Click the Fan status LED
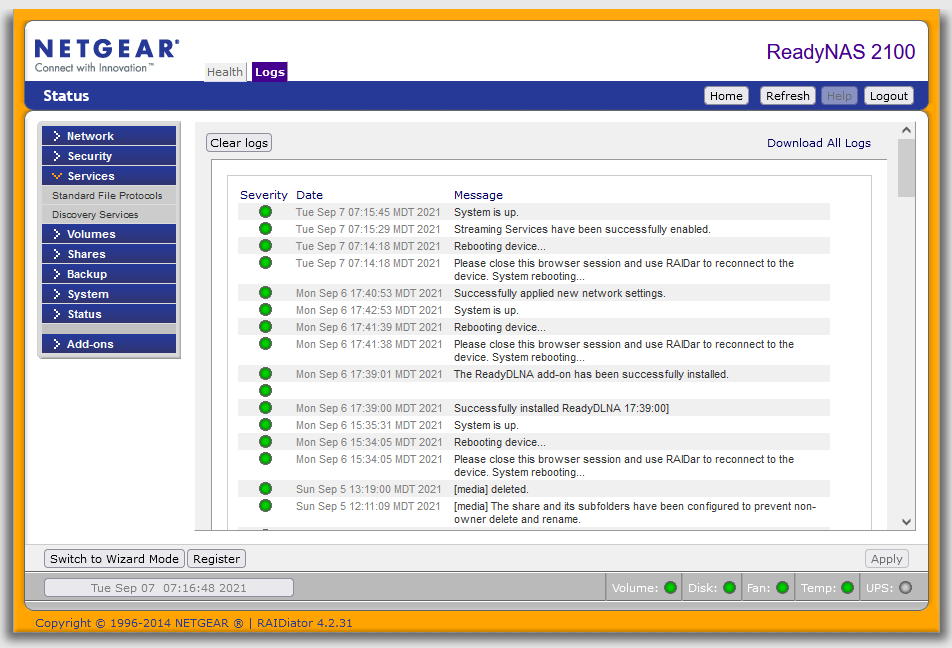952x648 pixels. (782, 587)
